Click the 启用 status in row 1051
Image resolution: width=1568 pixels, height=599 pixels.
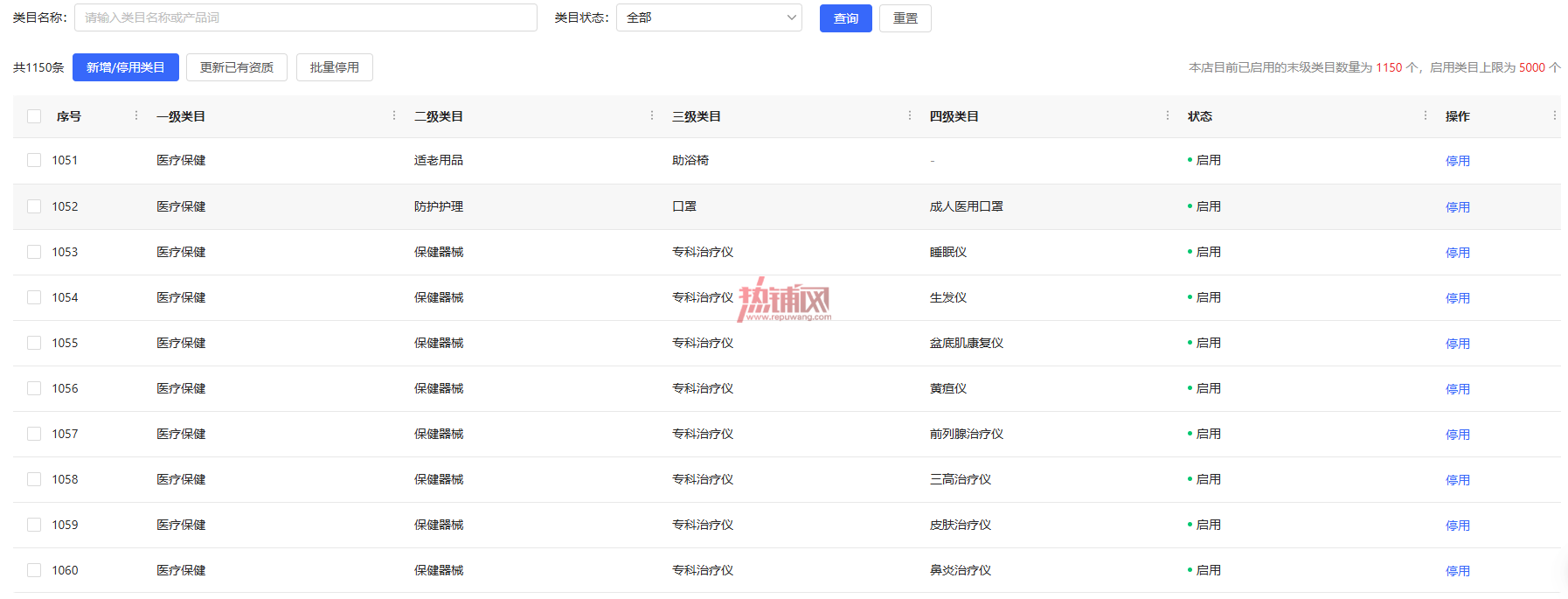click(x=1204, y=160)
